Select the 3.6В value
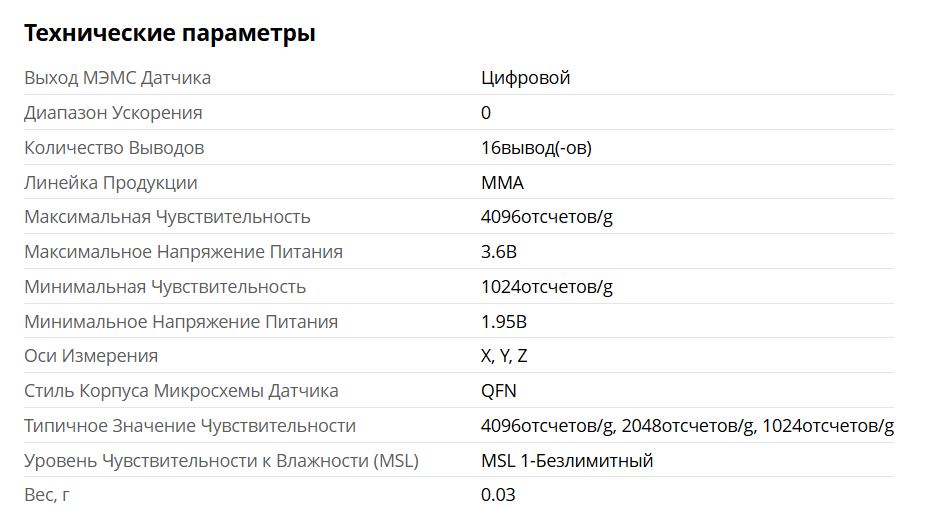This screenshot has height=520, width=926. point(498,251)
